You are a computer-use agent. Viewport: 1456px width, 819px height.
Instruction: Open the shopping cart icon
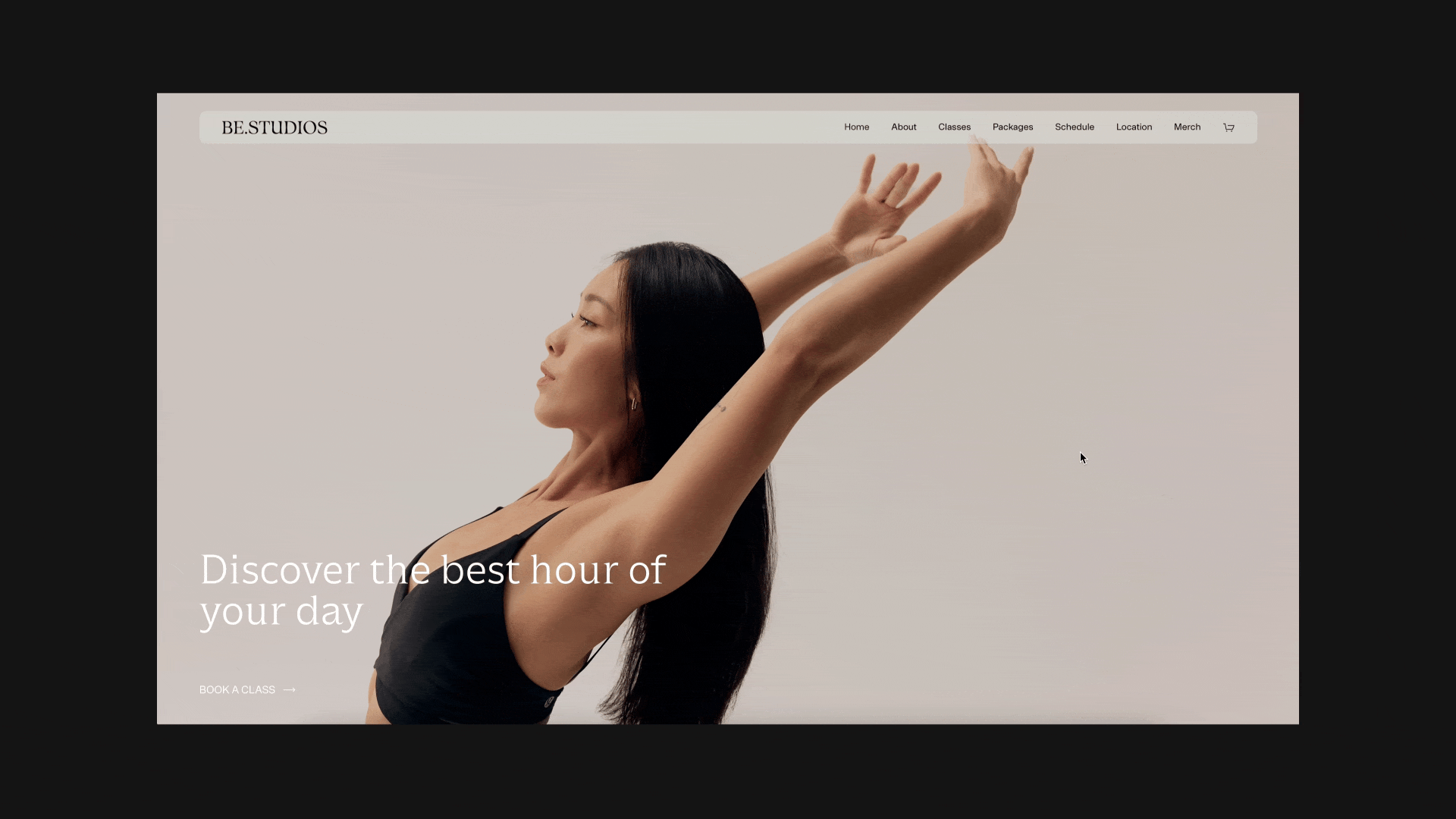point(1228,127)
